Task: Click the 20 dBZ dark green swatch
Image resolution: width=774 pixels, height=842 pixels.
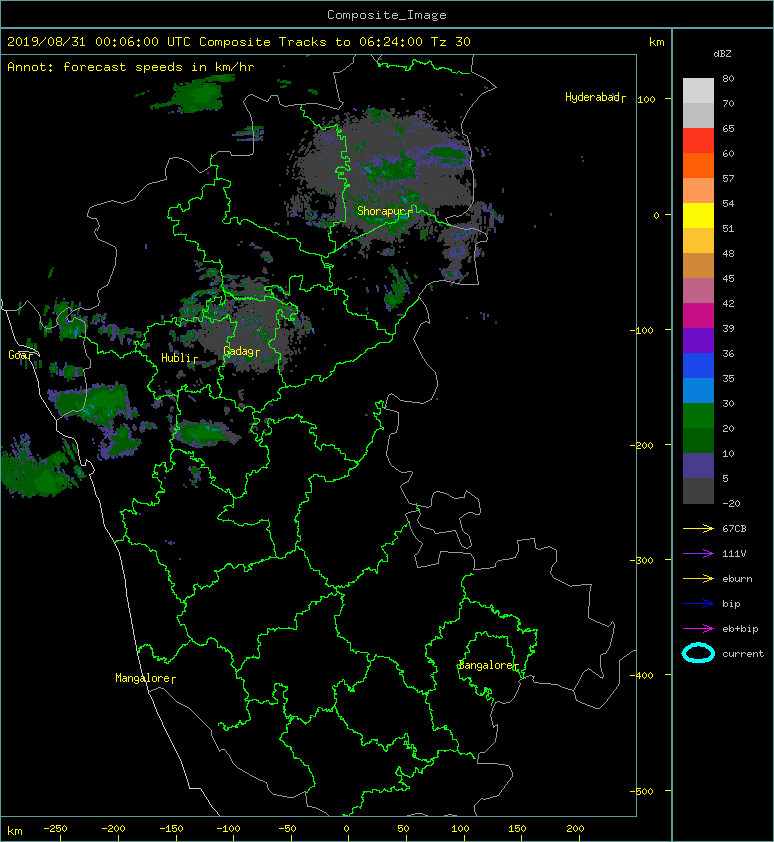Action: (x=698, y=440)
